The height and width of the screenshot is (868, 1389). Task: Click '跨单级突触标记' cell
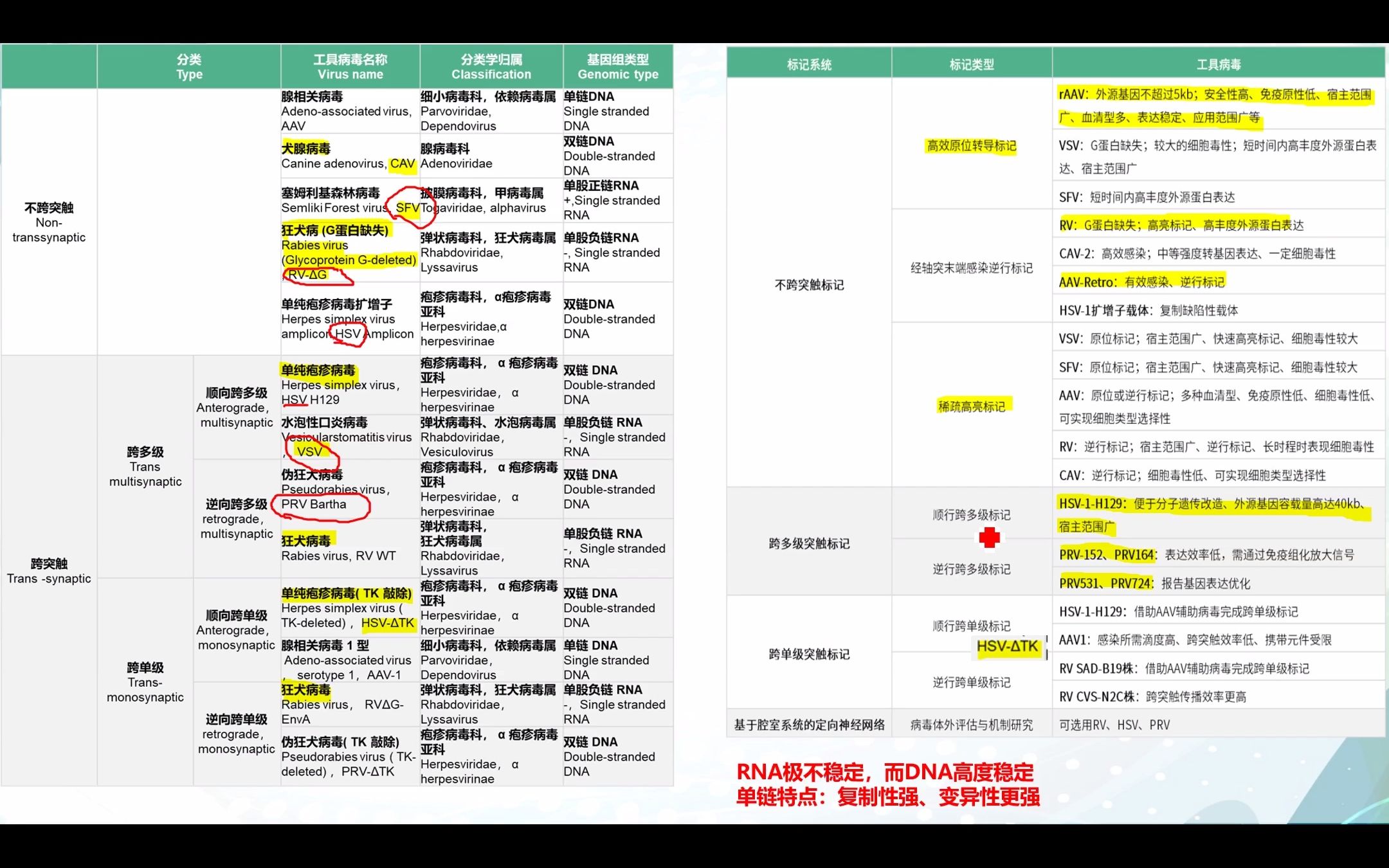pos(809,654)
